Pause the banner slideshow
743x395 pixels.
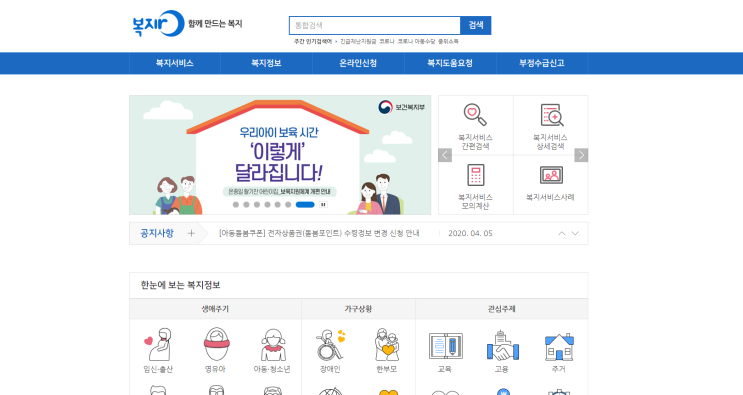pyautogui.click(x=323, y=205)
